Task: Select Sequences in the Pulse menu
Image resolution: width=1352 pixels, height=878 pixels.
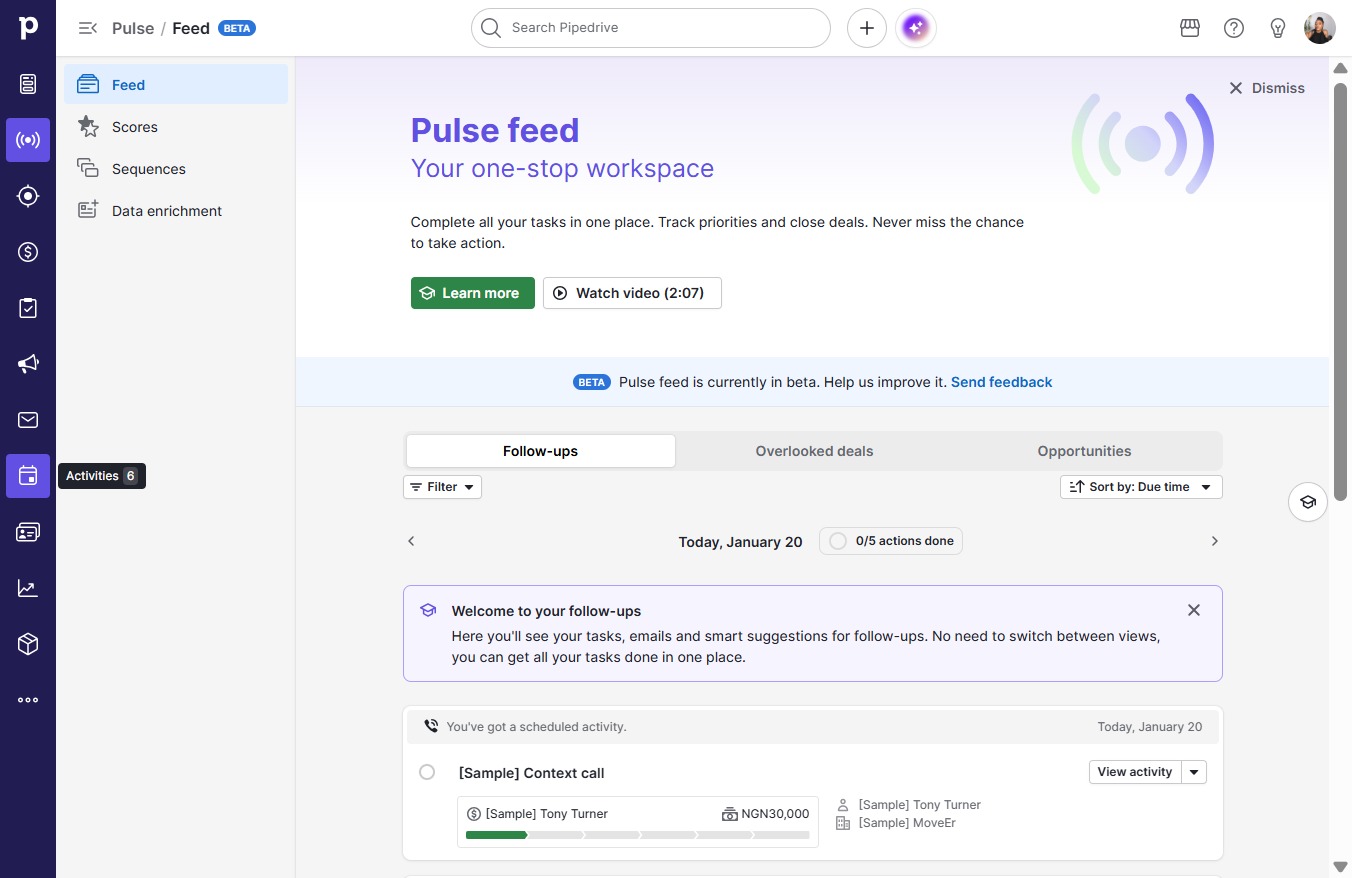Action: (x=176, y=169)
